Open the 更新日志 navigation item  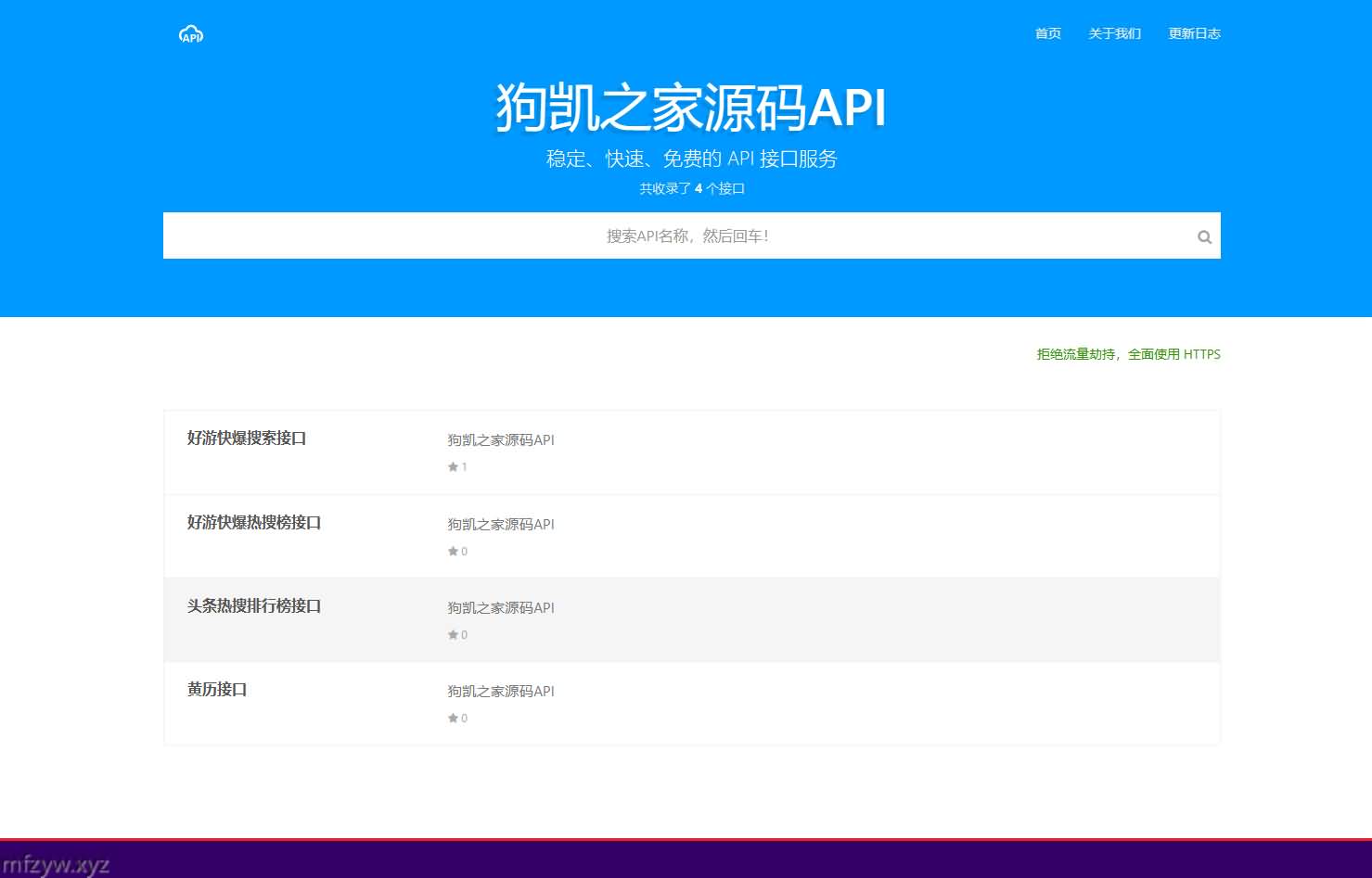pyautogui.click(x=1194, y=33)
